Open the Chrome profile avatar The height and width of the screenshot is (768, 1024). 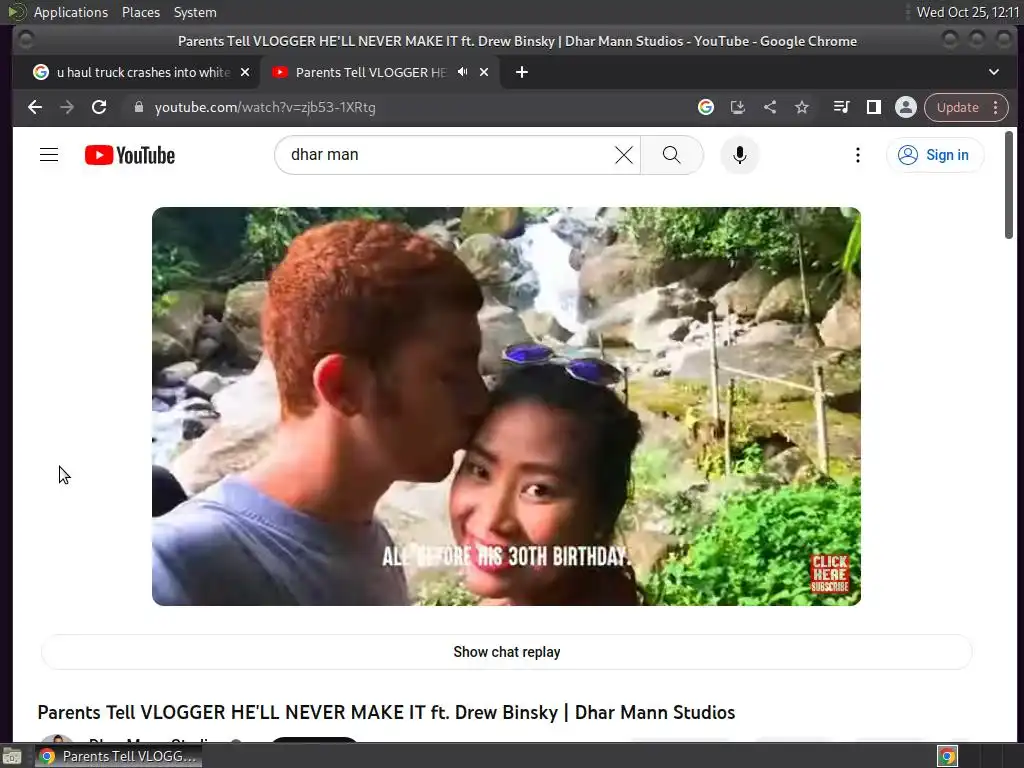906,107
